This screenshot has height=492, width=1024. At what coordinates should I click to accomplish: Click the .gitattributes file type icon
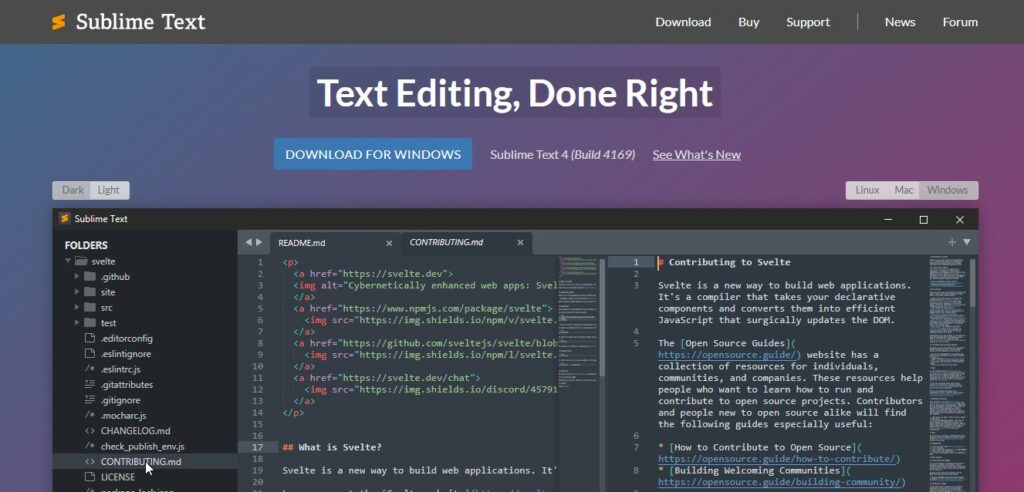pos(90,385)
